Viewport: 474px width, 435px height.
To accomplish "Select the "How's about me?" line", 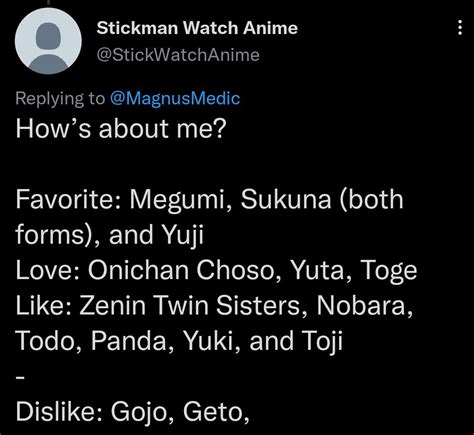I will pyautogui.click(x=121, y=129).
